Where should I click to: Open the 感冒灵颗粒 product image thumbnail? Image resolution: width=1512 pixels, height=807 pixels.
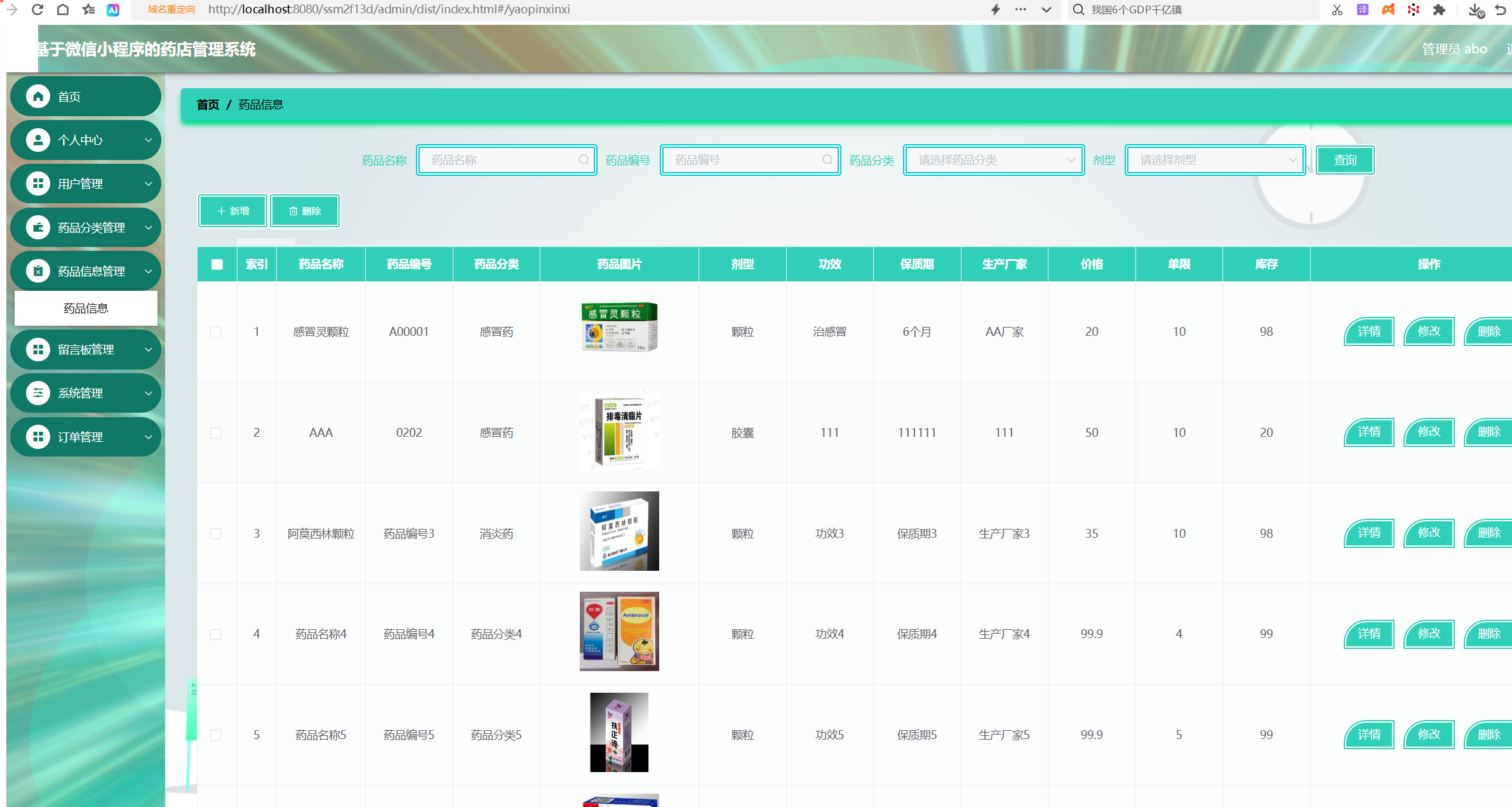[x=619, y=327]
